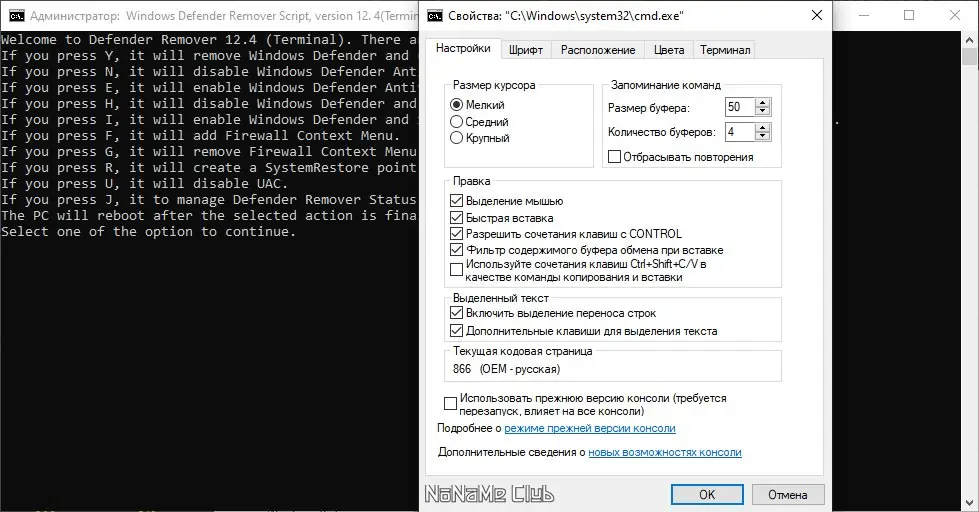Click cmd icon in Defender Remover window title
The width and height of the screenshot is (979, 512).
(17, 16)
